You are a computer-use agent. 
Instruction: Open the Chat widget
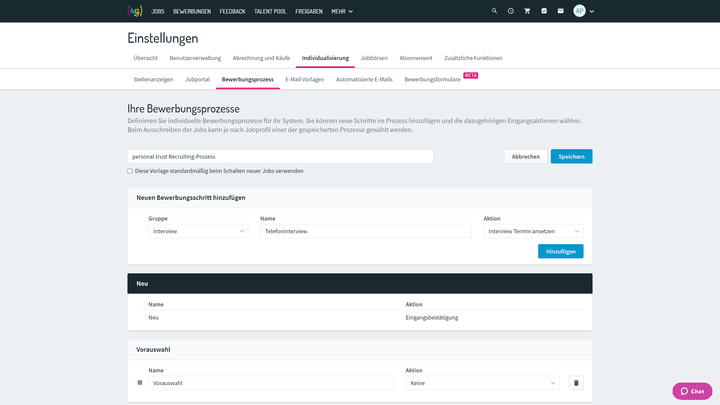(x=692, y=391)
